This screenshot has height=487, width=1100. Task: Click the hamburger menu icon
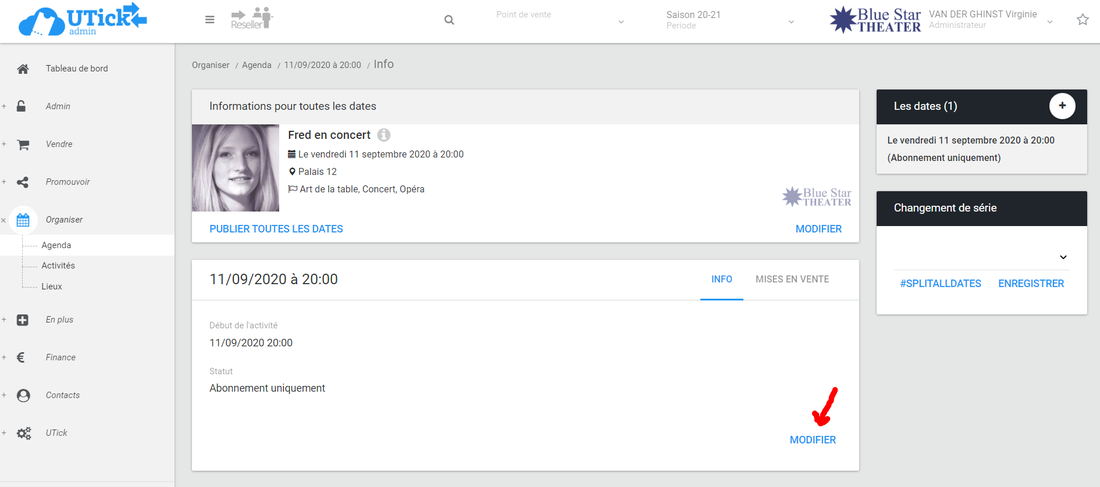tap(209, 20)
